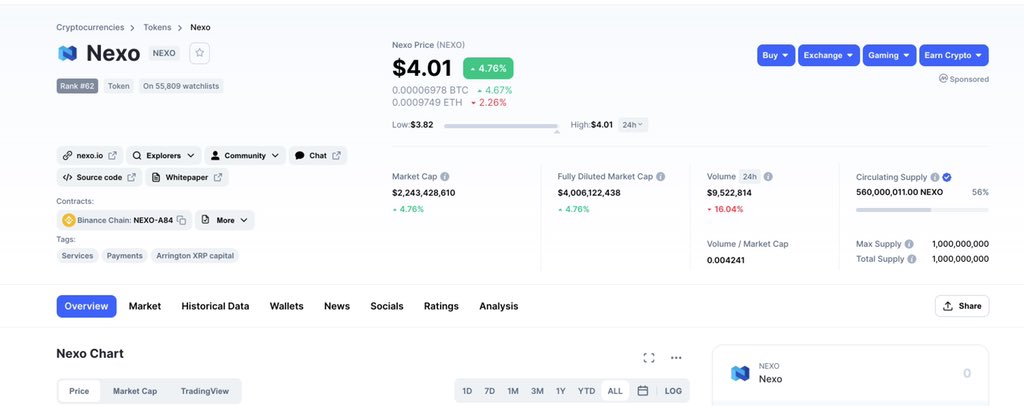This screenshot has height=406, width=1024.
Task: Toggle LOG scale on chart
Action: click(673, 391)
